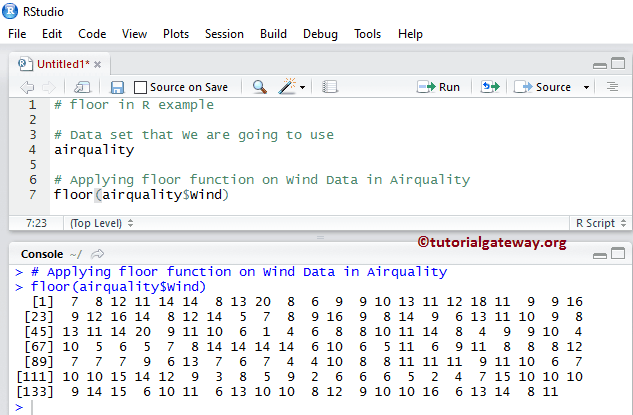This screenshot has width=633, height=415.
Task: Click the comment '# floor in R example'
Action: [x=134, y=105]
